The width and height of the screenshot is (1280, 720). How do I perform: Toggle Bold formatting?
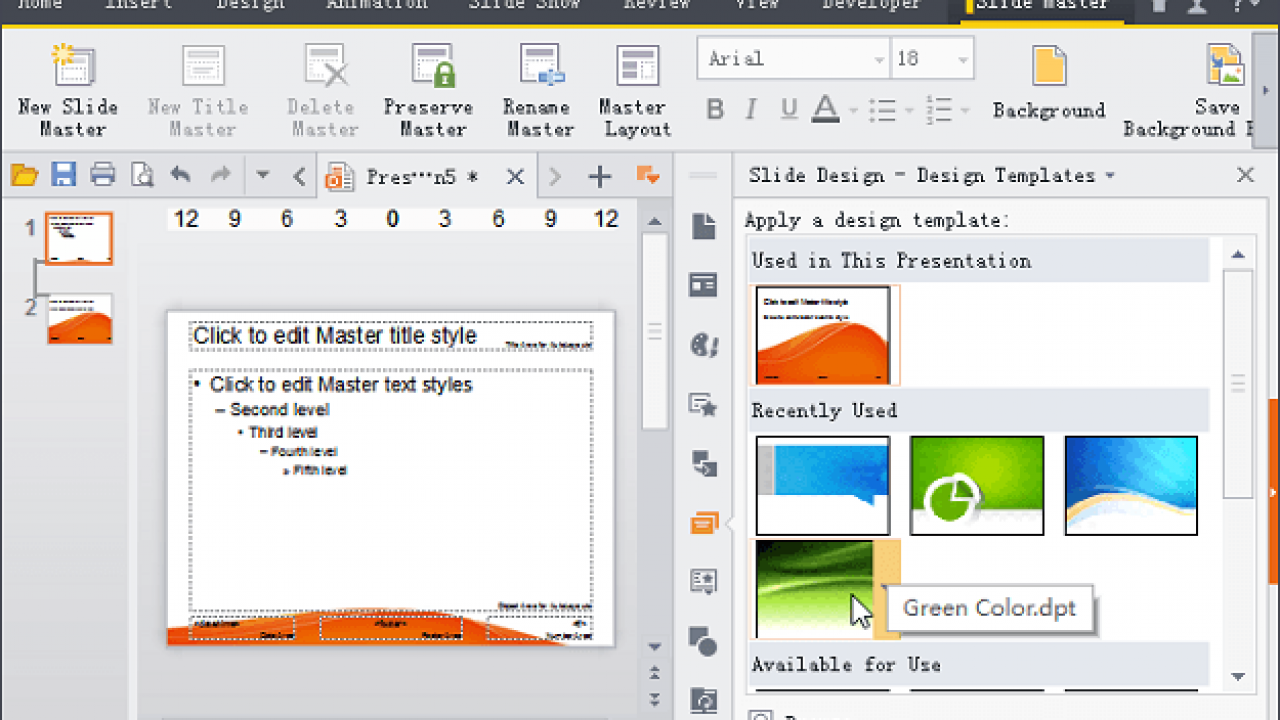pyautogui.click(x=715, y=109)
